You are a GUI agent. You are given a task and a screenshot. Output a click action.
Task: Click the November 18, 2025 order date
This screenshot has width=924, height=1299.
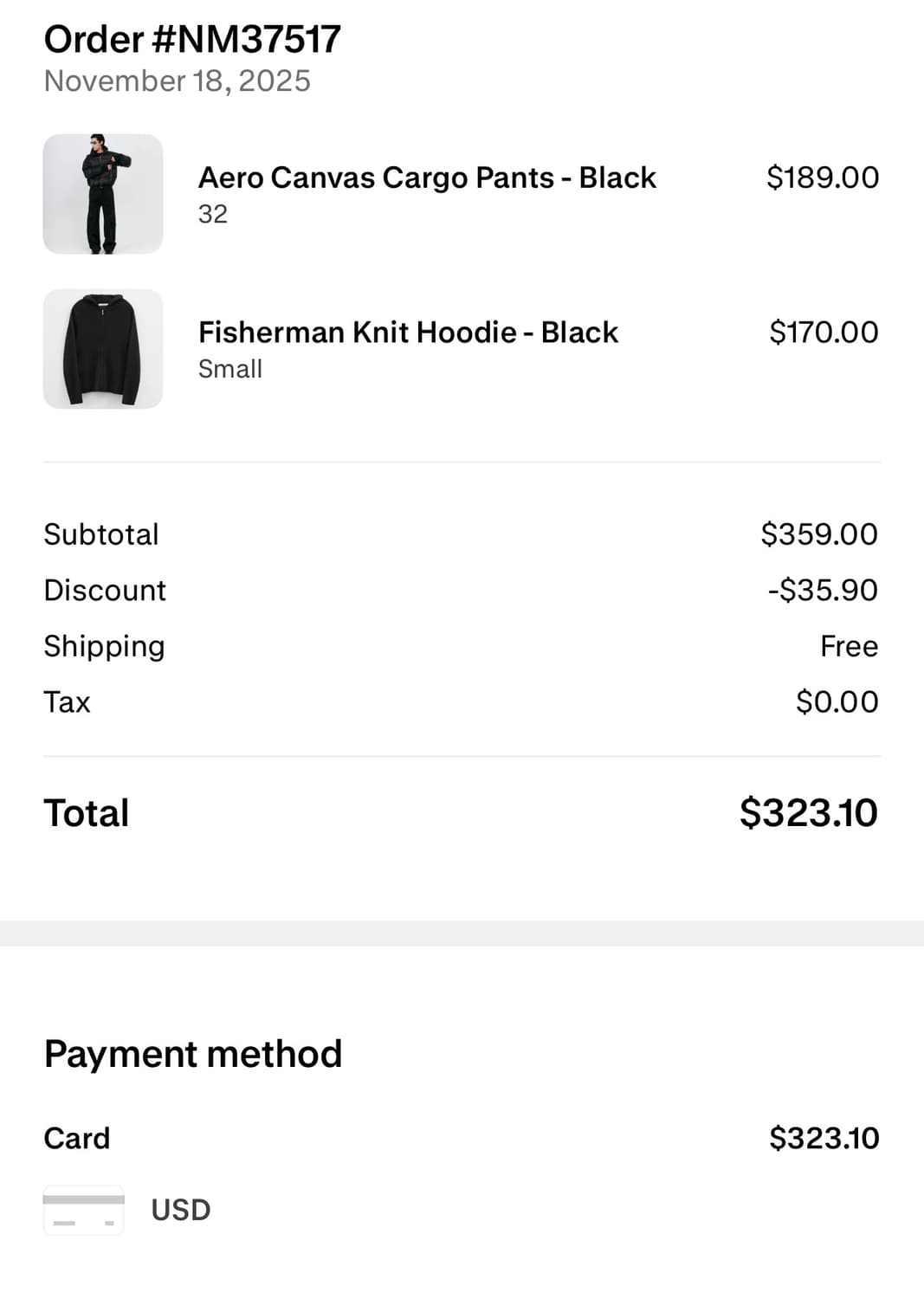[x=177, y=81]
